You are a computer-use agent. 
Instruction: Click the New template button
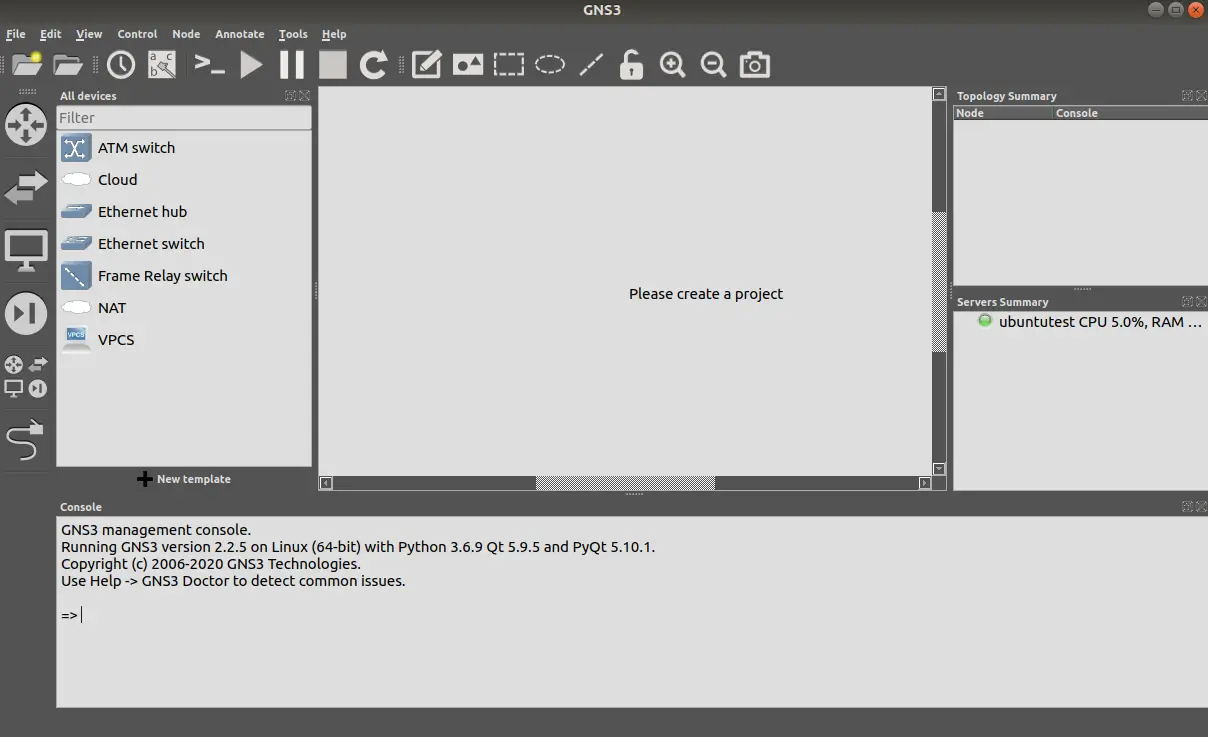coord(184,479)
